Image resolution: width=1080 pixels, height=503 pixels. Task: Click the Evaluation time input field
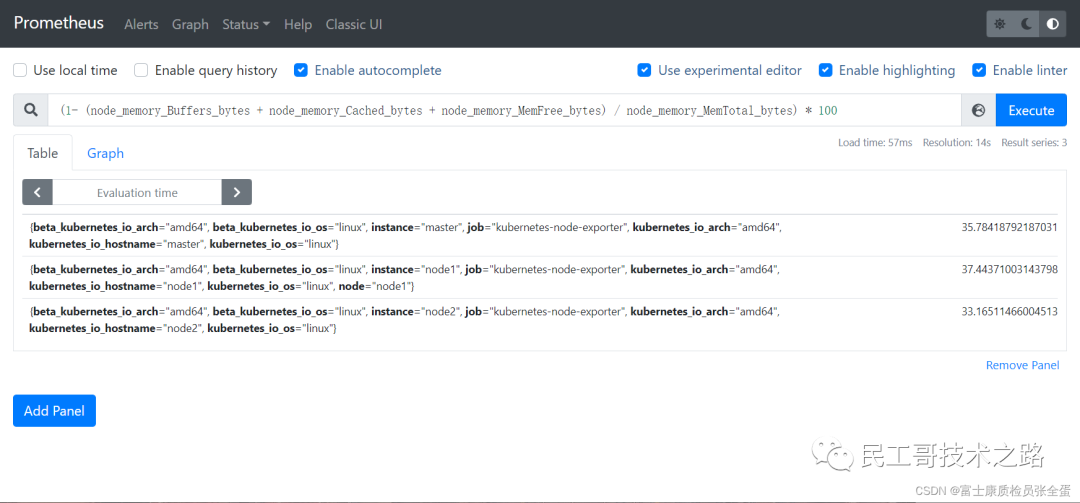[137, 192]
